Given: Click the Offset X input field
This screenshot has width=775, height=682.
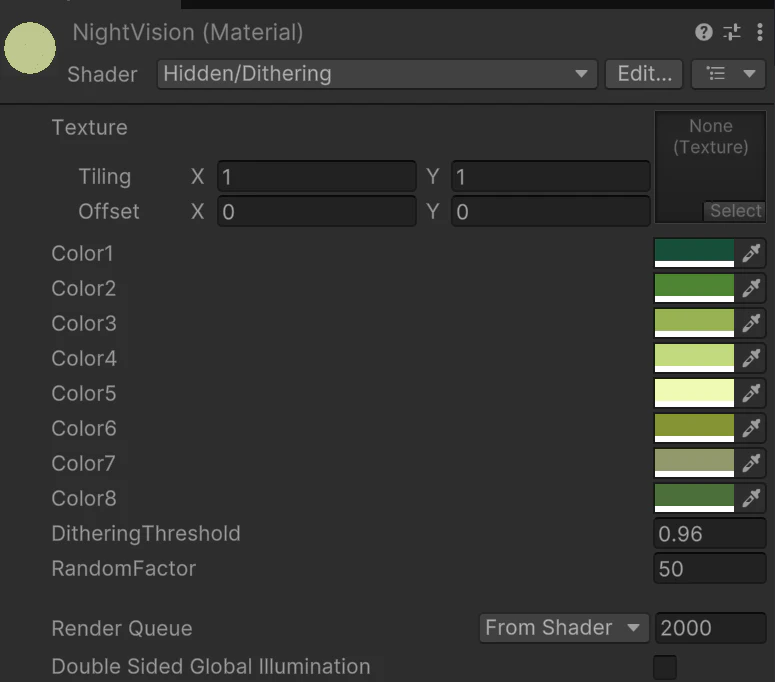Looking at the screenshot, I should [317, 212].
